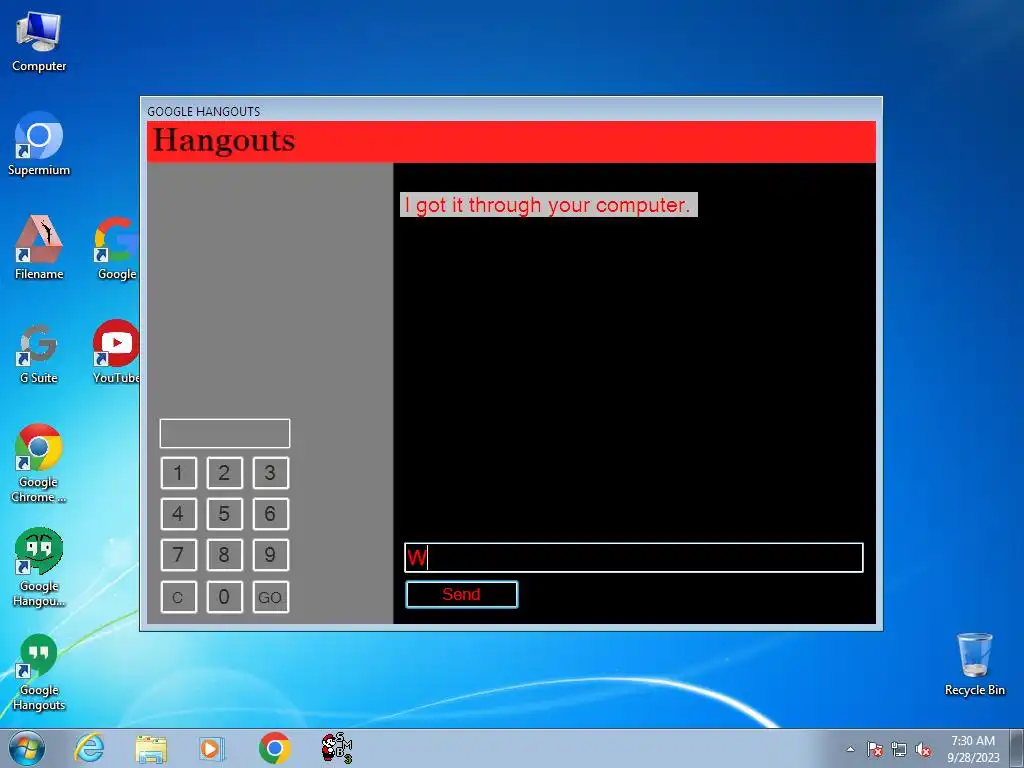Viewport: 1024px width, 768px height.
Task: Dial digit 5 on the keypad
Action: pyautogui.click(x=224, y=514)
